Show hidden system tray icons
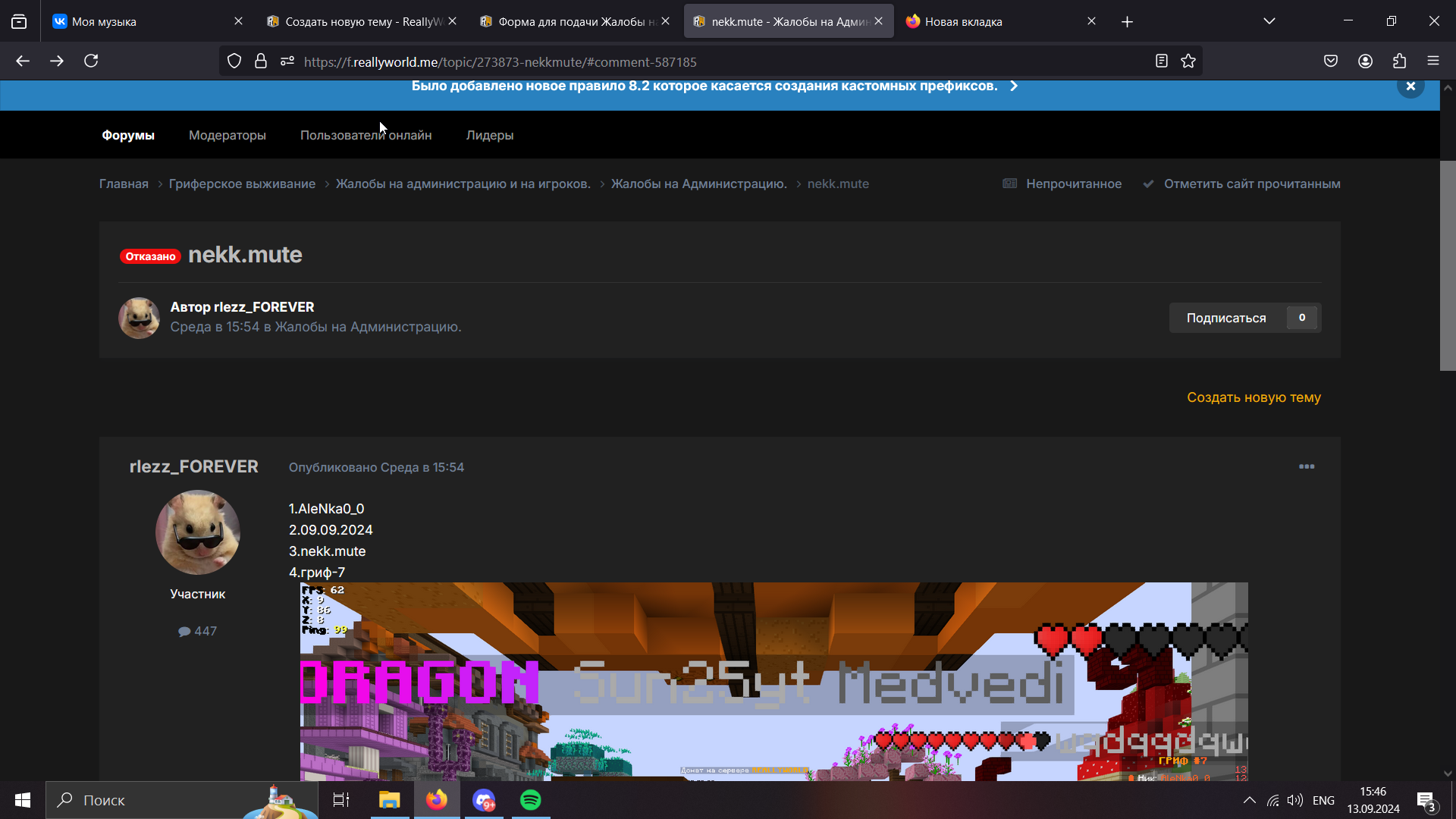1456x819 pixels. (x=1249, y=800)
